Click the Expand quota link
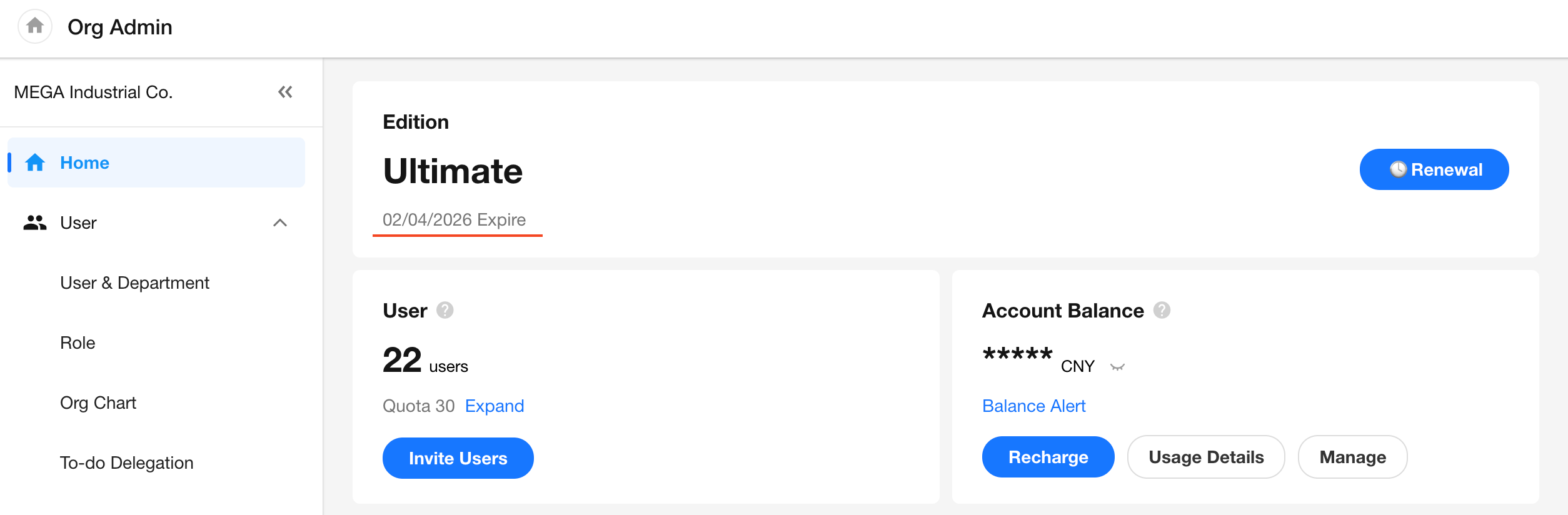This screenshot has width=1568, height=515. 495,406
